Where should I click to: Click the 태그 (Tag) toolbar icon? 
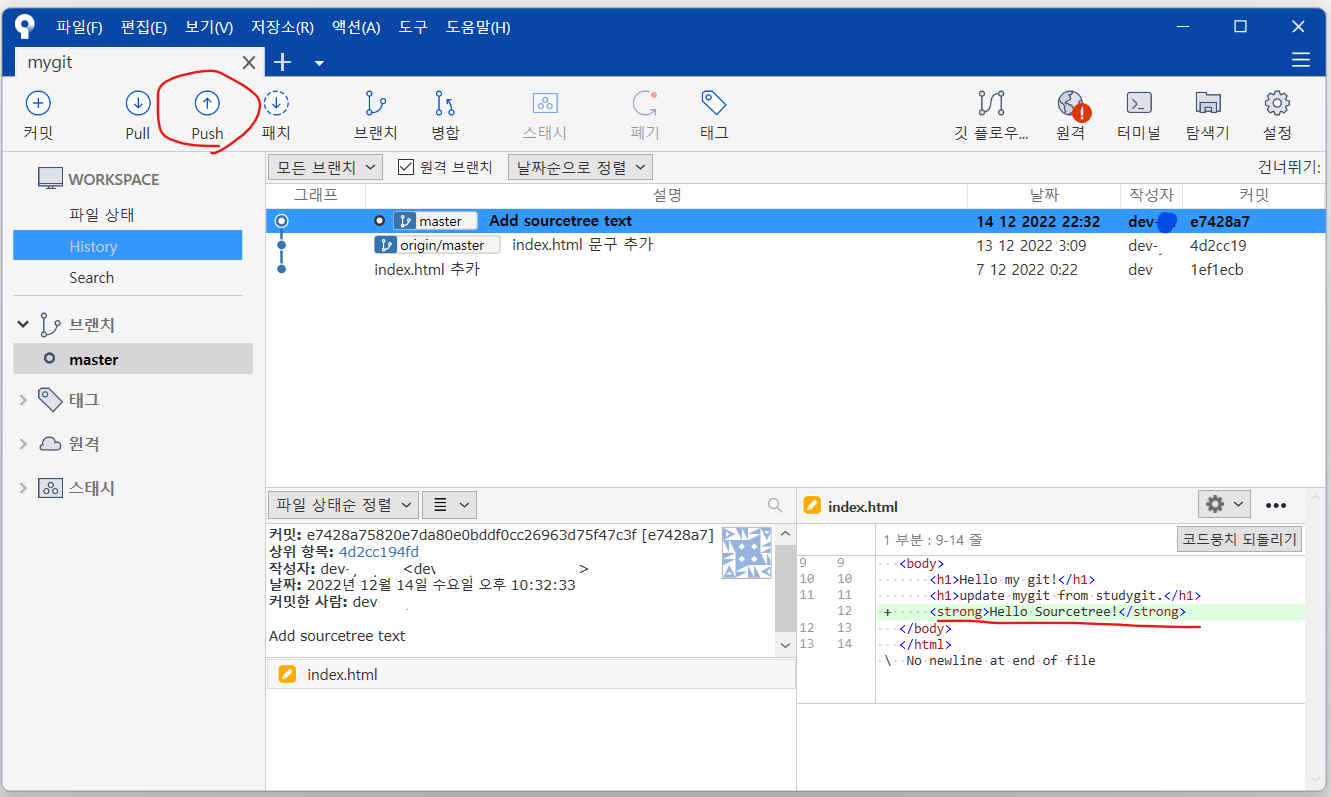[713, 113]
